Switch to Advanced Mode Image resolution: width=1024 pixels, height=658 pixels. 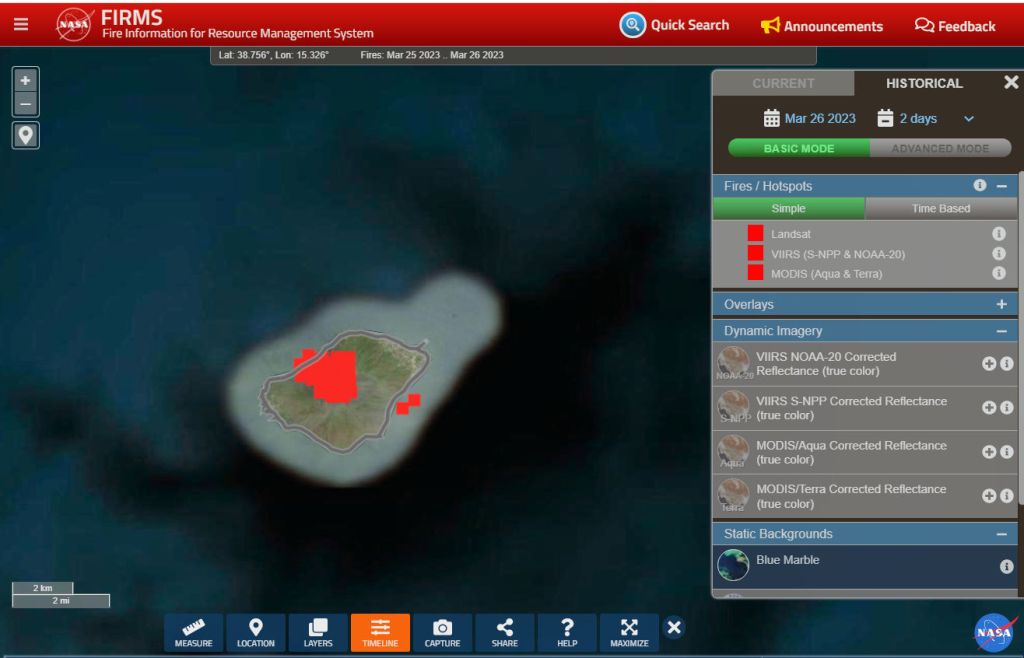[x=940, y=148]
